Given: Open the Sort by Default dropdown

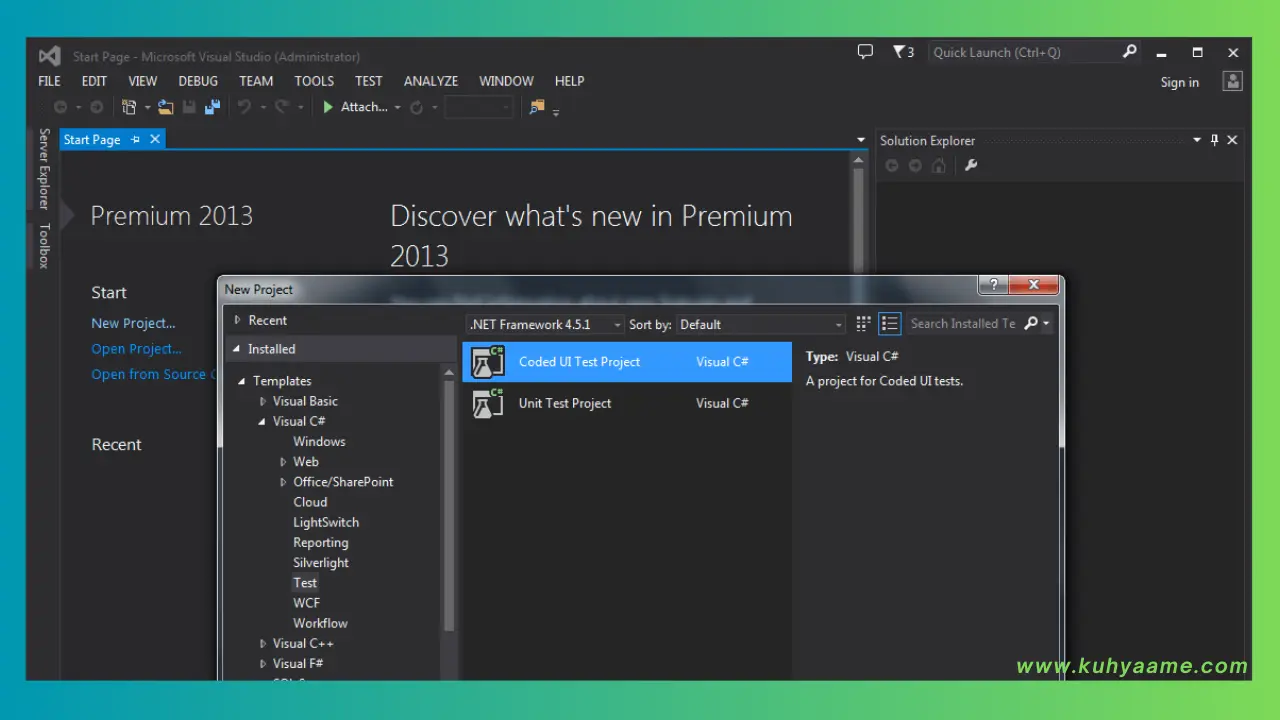Looking at the screenshot, I should (762, 325).
